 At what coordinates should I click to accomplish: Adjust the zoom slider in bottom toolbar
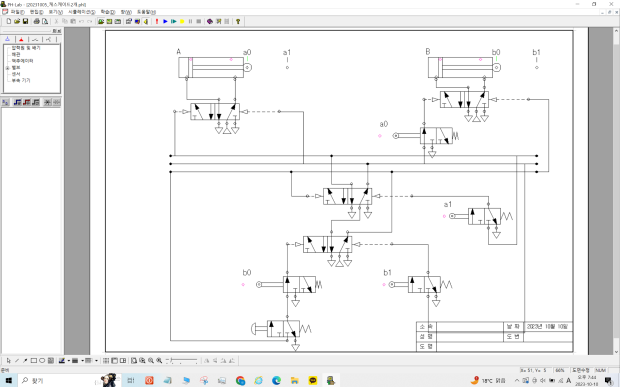pos(181,361)
